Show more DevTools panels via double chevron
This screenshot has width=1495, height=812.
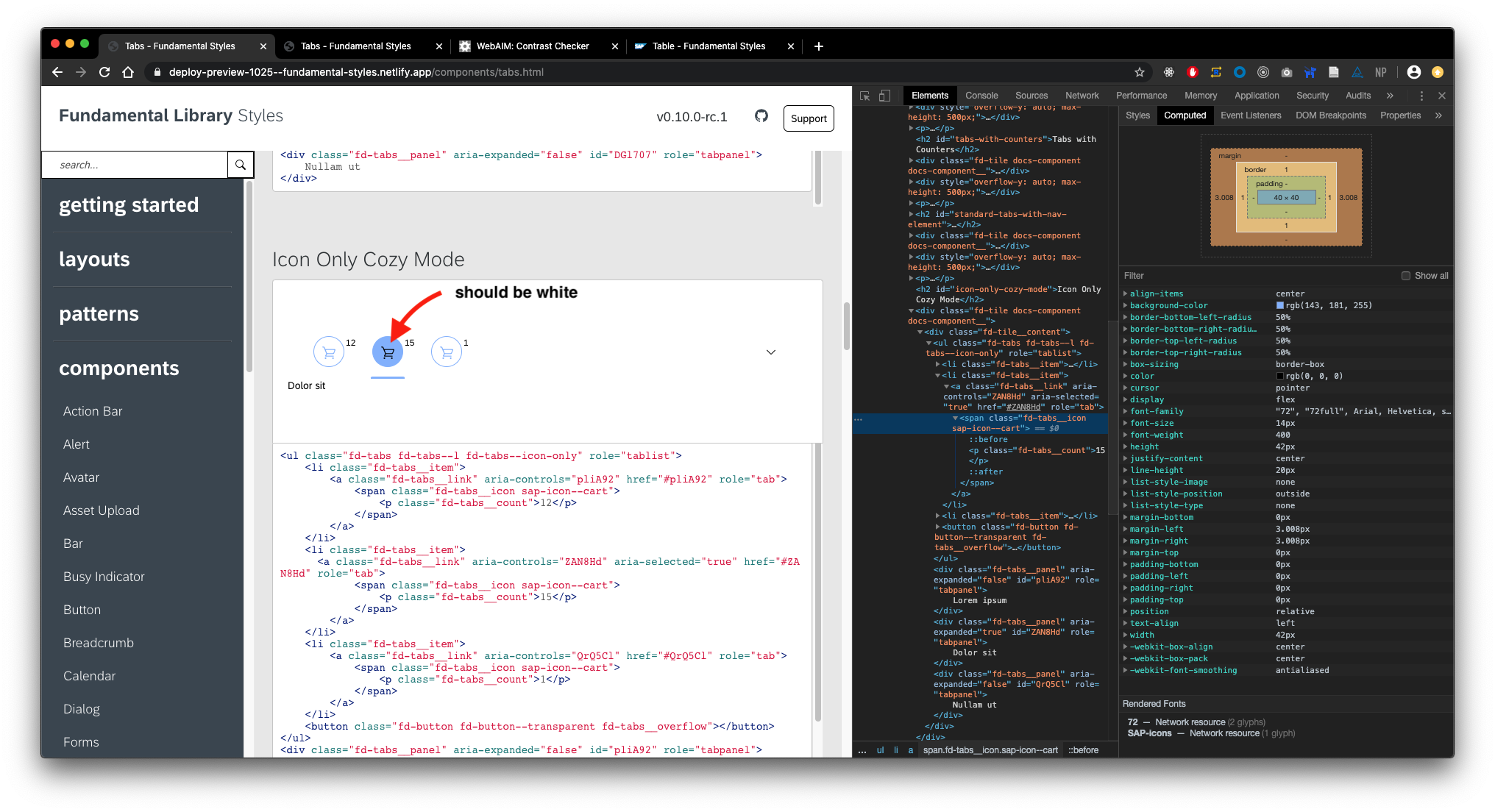(1390, 96)
